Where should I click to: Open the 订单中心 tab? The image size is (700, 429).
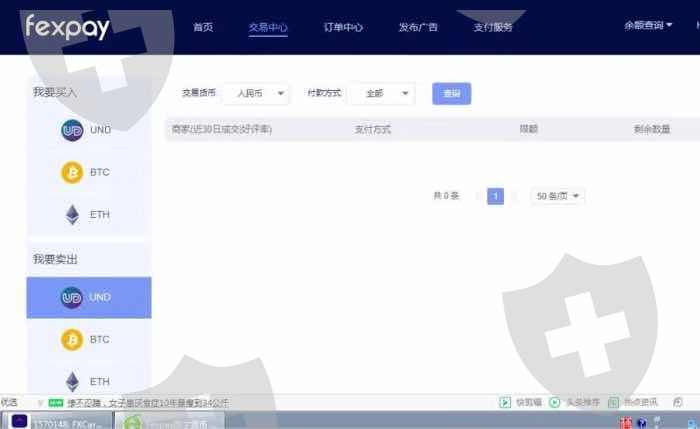343,27
